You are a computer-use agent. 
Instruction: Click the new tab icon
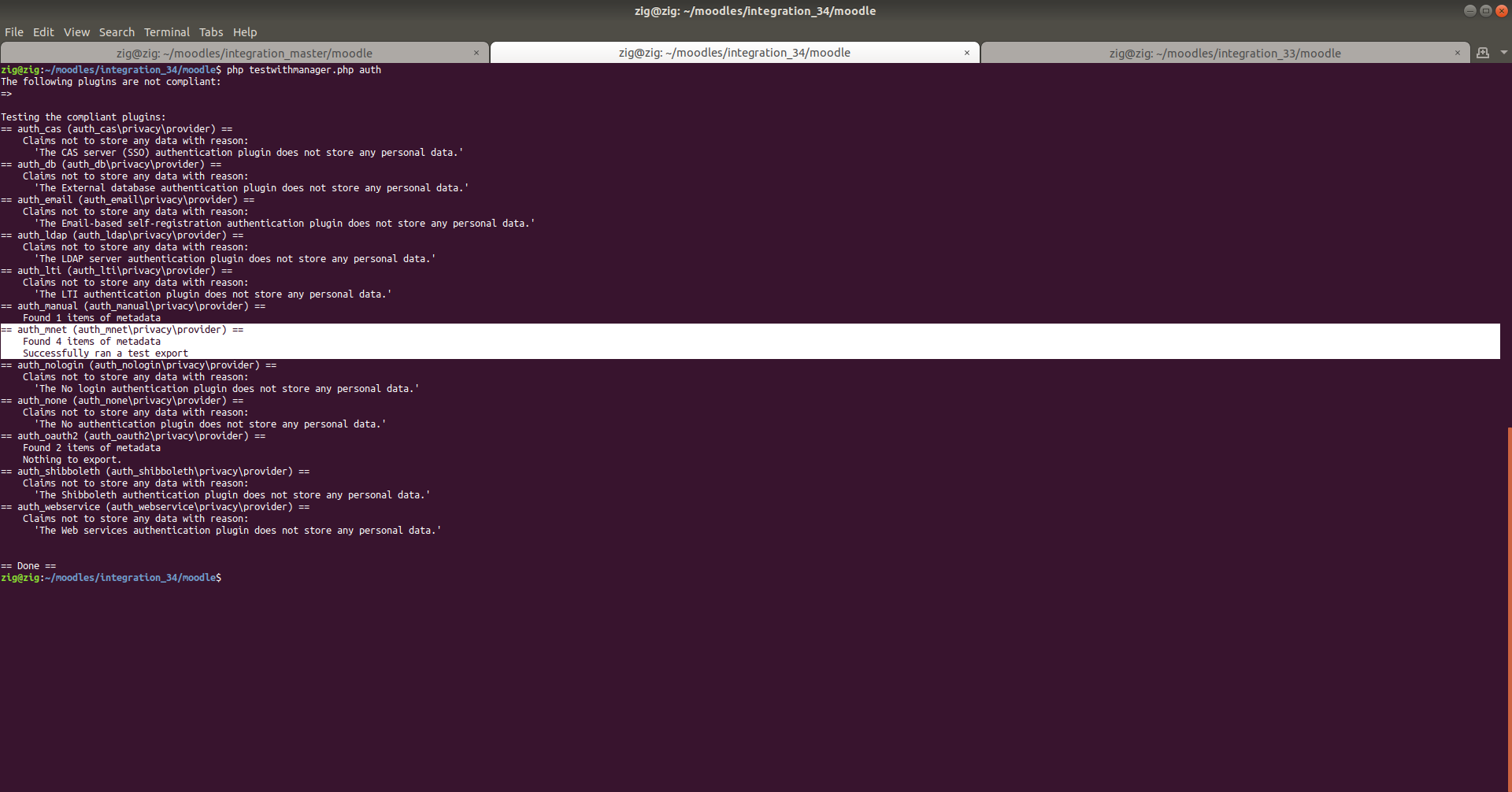point(1483,53)
